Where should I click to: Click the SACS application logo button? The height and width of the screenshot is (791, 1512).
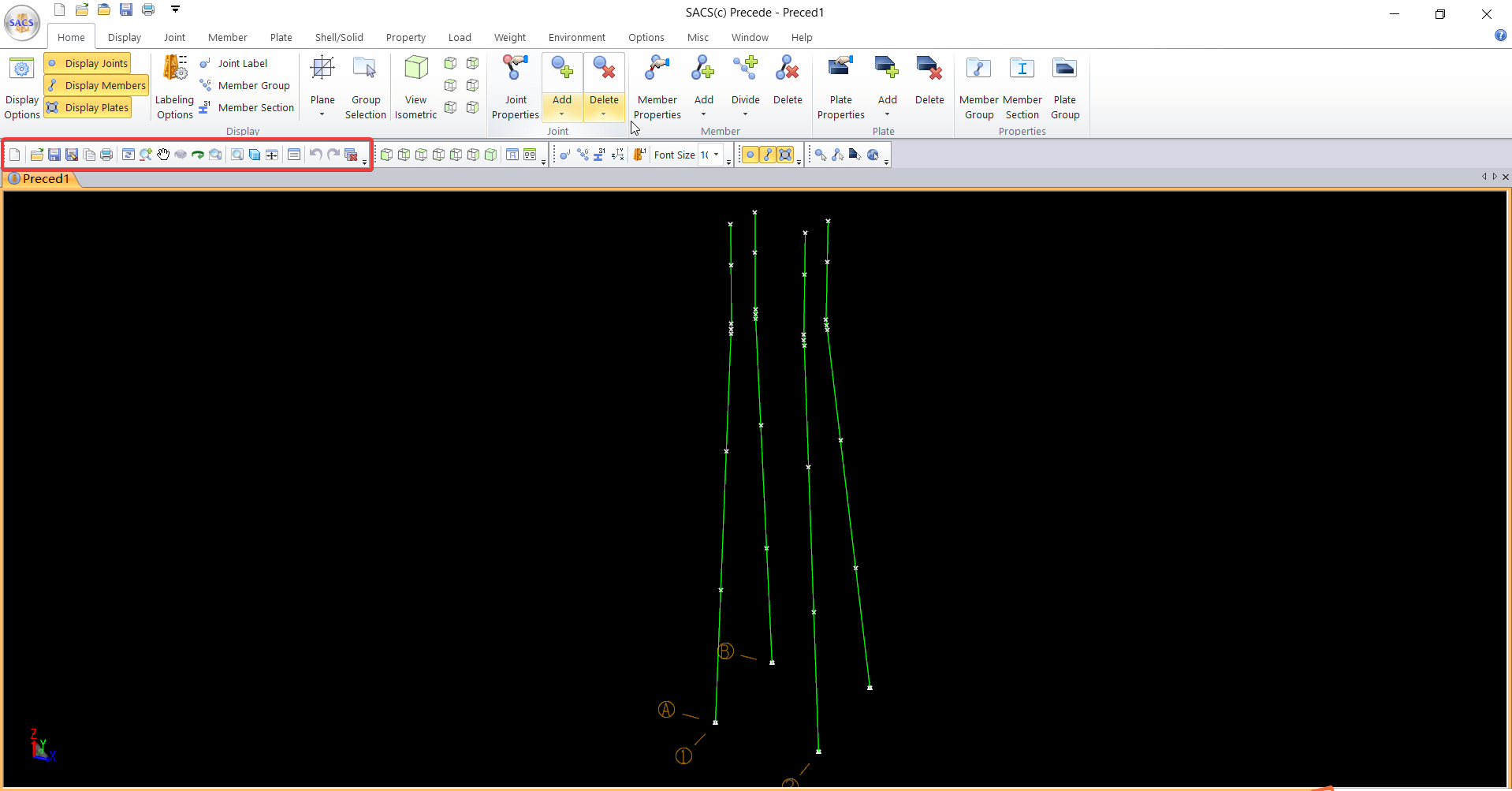(x=22, y=23)
